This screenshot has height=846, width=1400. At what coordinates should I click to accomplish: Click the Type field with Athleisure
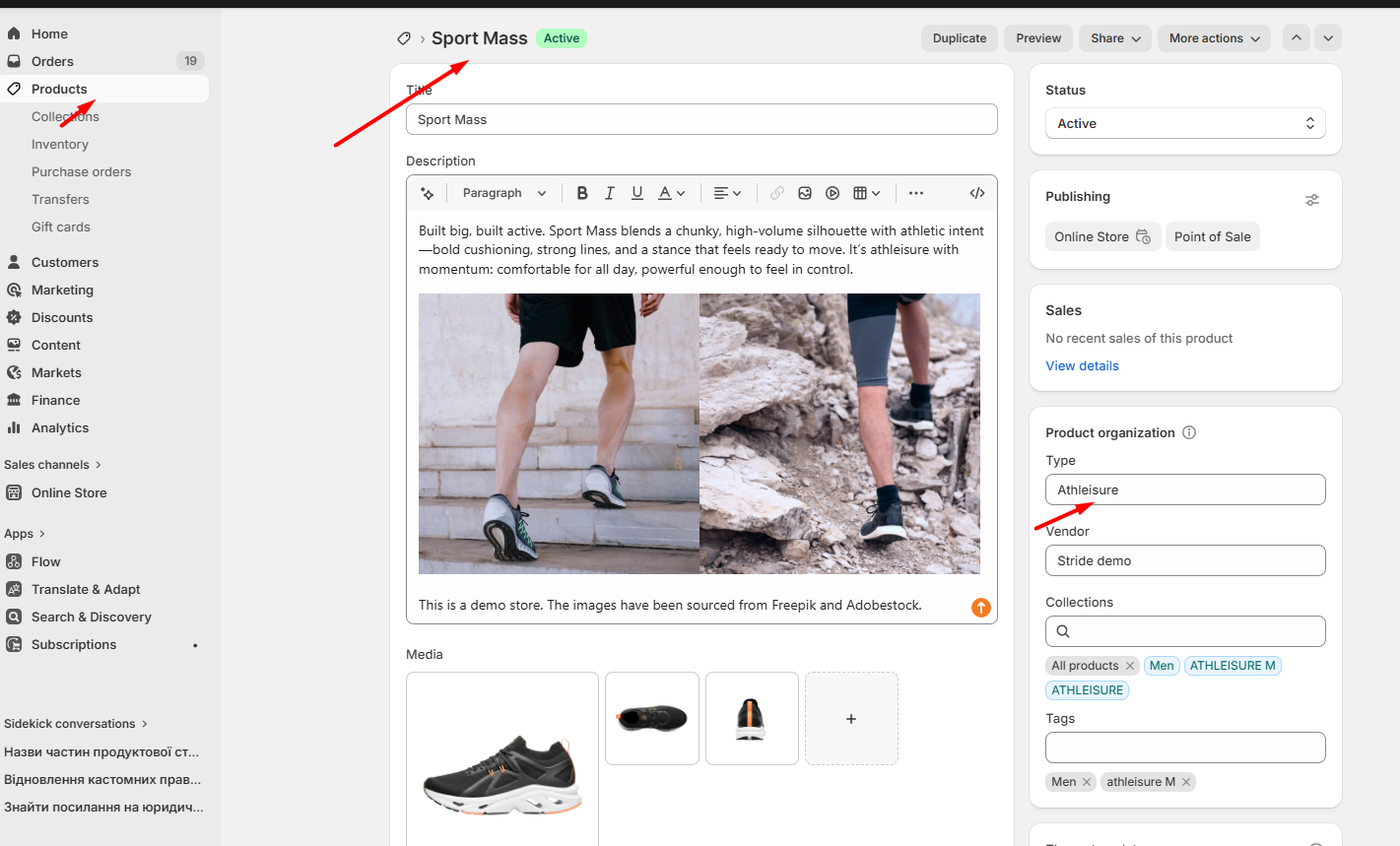(x=1185, y=489)
